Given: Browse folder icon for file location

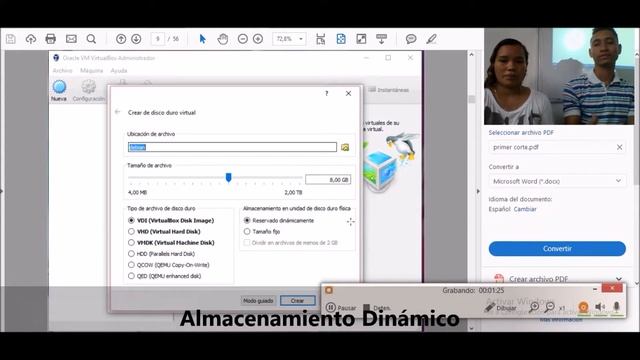Looking at the screenshot, I should (x=345, y=147).
